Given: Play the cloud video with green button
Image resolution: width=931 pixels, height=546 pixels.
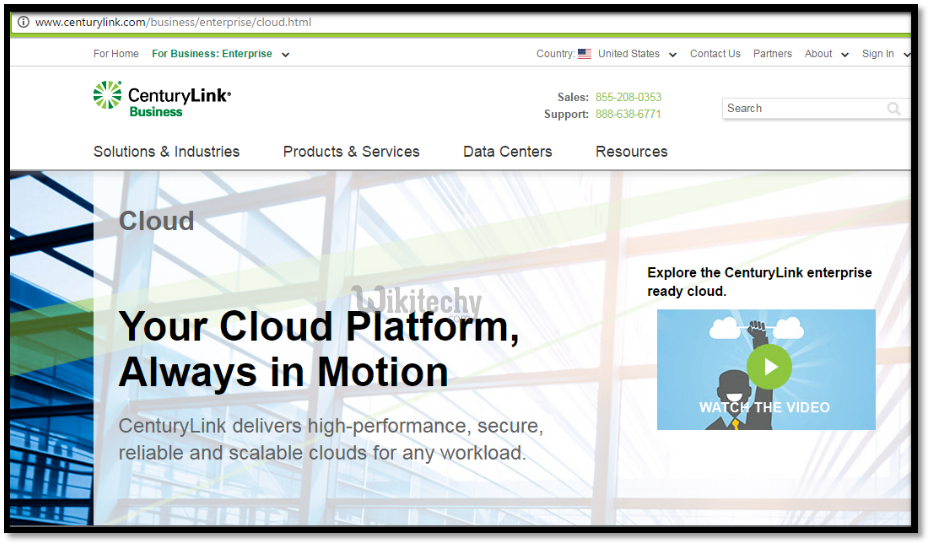Looking at the screenshot, I should click(x=770, y=367).
